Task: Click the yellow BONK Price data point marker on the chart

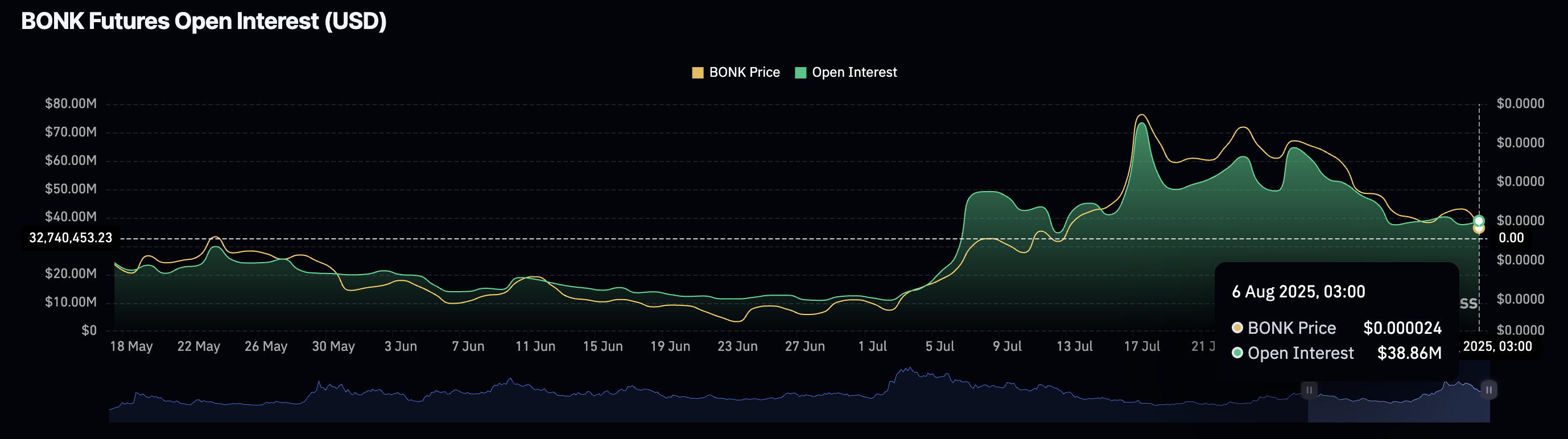Action: pyautogui.click(x=1479, y=229)
